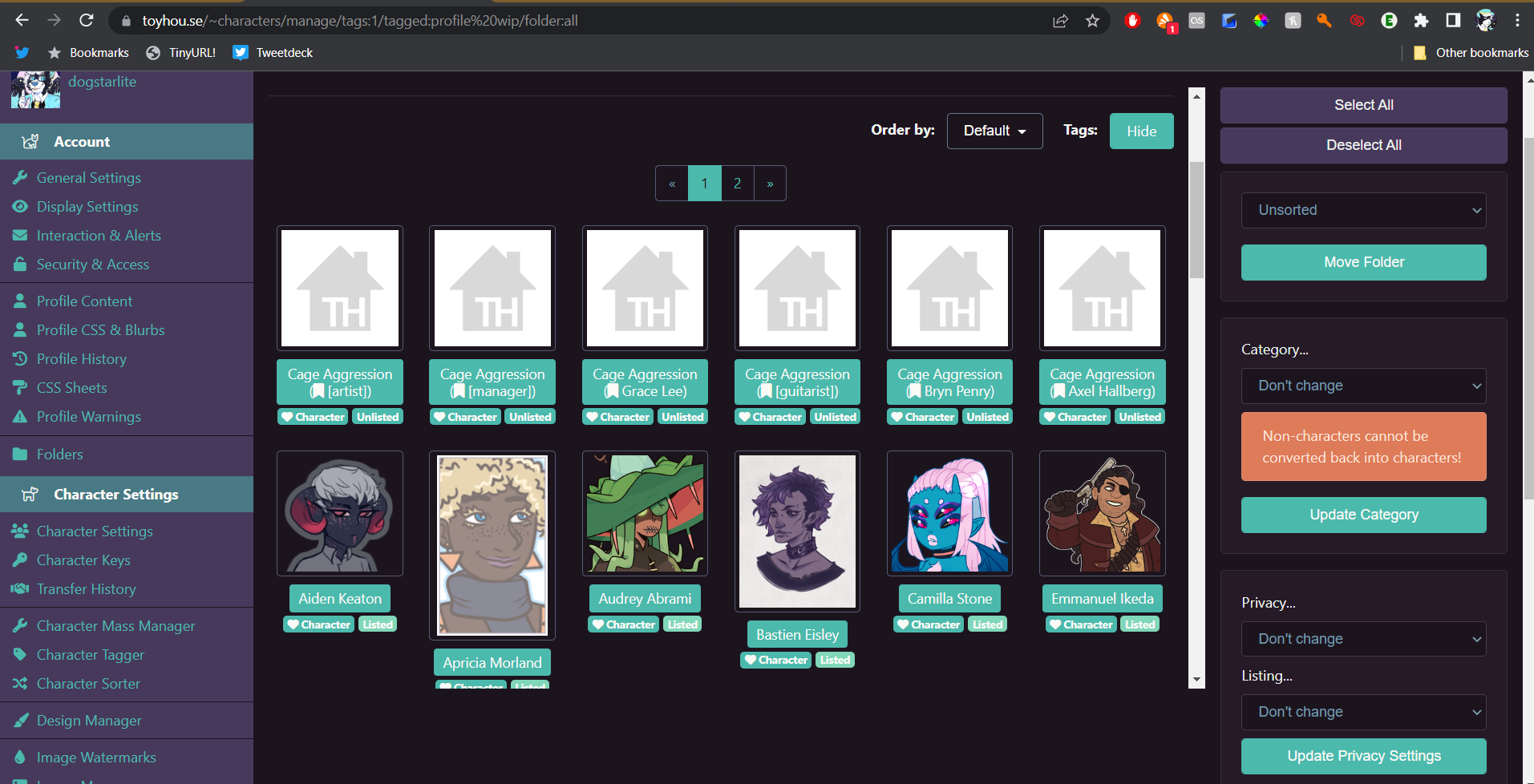Expand the Unsorted folder dropdown
The height and width of the screenshot is (784, 1534).
tap(1362, 210)
